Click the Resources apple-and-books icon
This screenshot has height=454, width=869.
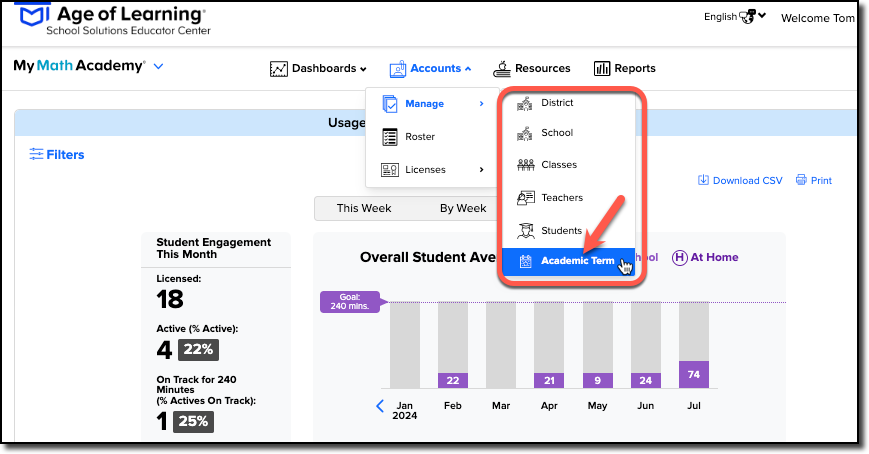coord(502,69)
